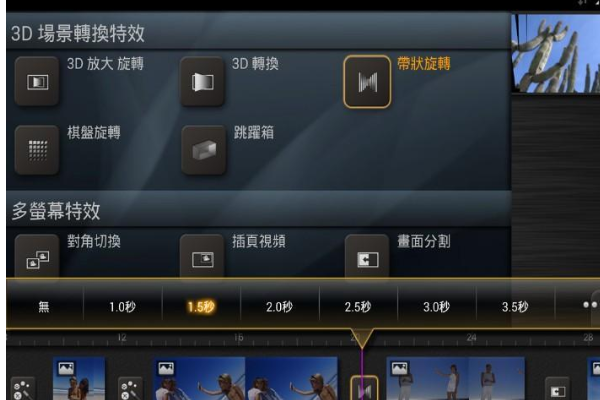Pick the 畫面分割 split-screen effect icon
The height and width of the screenshot is (400, 600).
[x=367, y=256]
